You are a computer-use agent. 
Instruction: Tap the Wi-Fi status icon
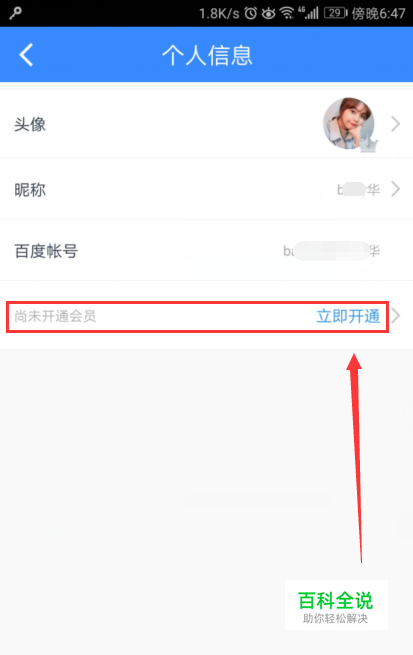tap(287, 13)
